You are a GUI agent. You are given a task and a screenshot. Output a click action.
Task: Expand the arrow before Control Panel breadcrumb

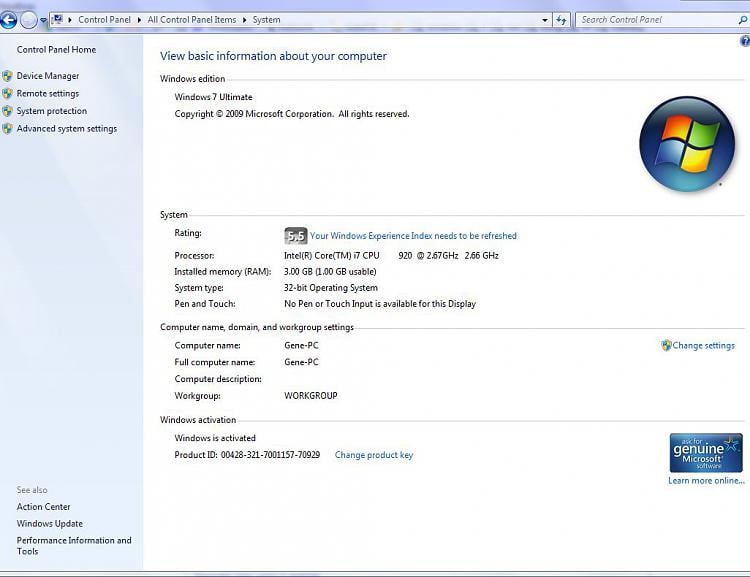(x=70, y=20)
